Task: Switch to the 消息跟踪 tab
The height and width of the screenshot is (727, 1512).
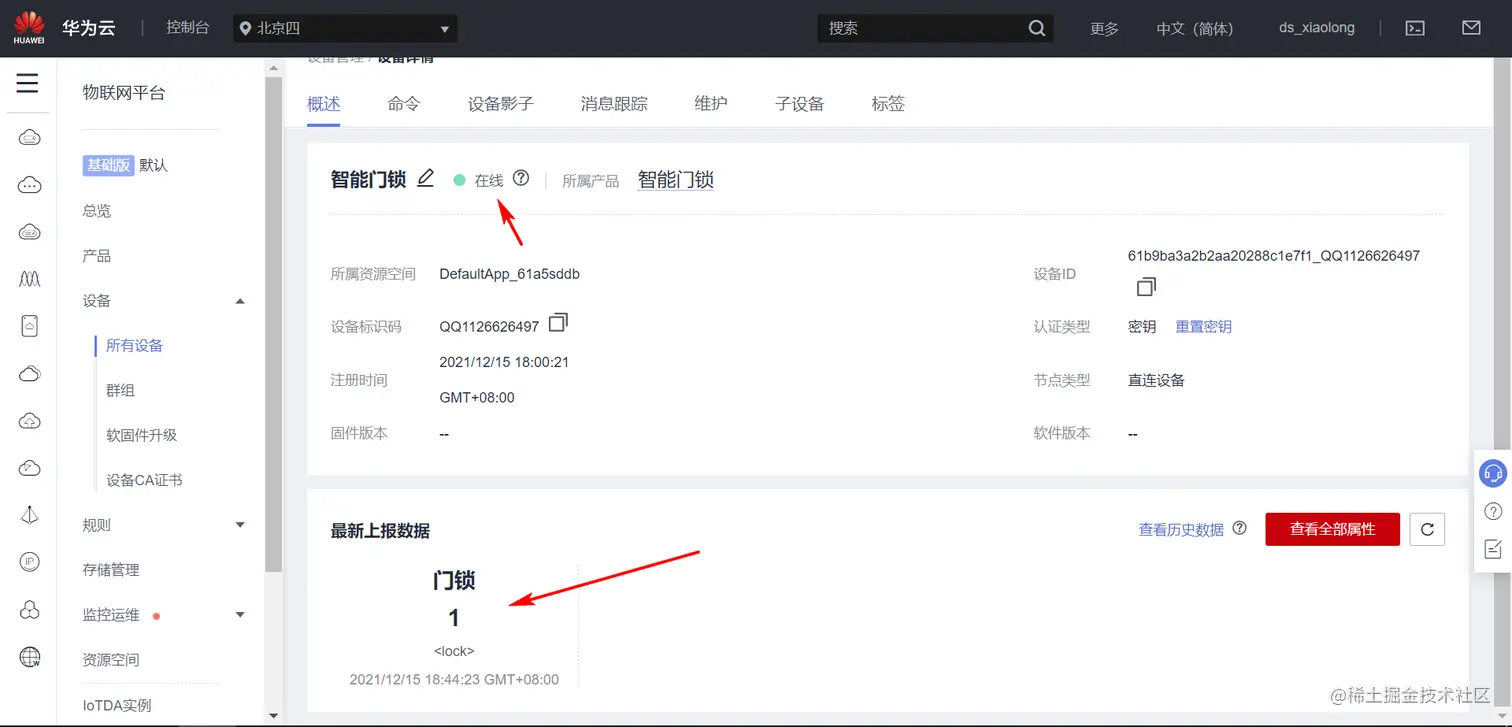Action: [x=614, y=104]
